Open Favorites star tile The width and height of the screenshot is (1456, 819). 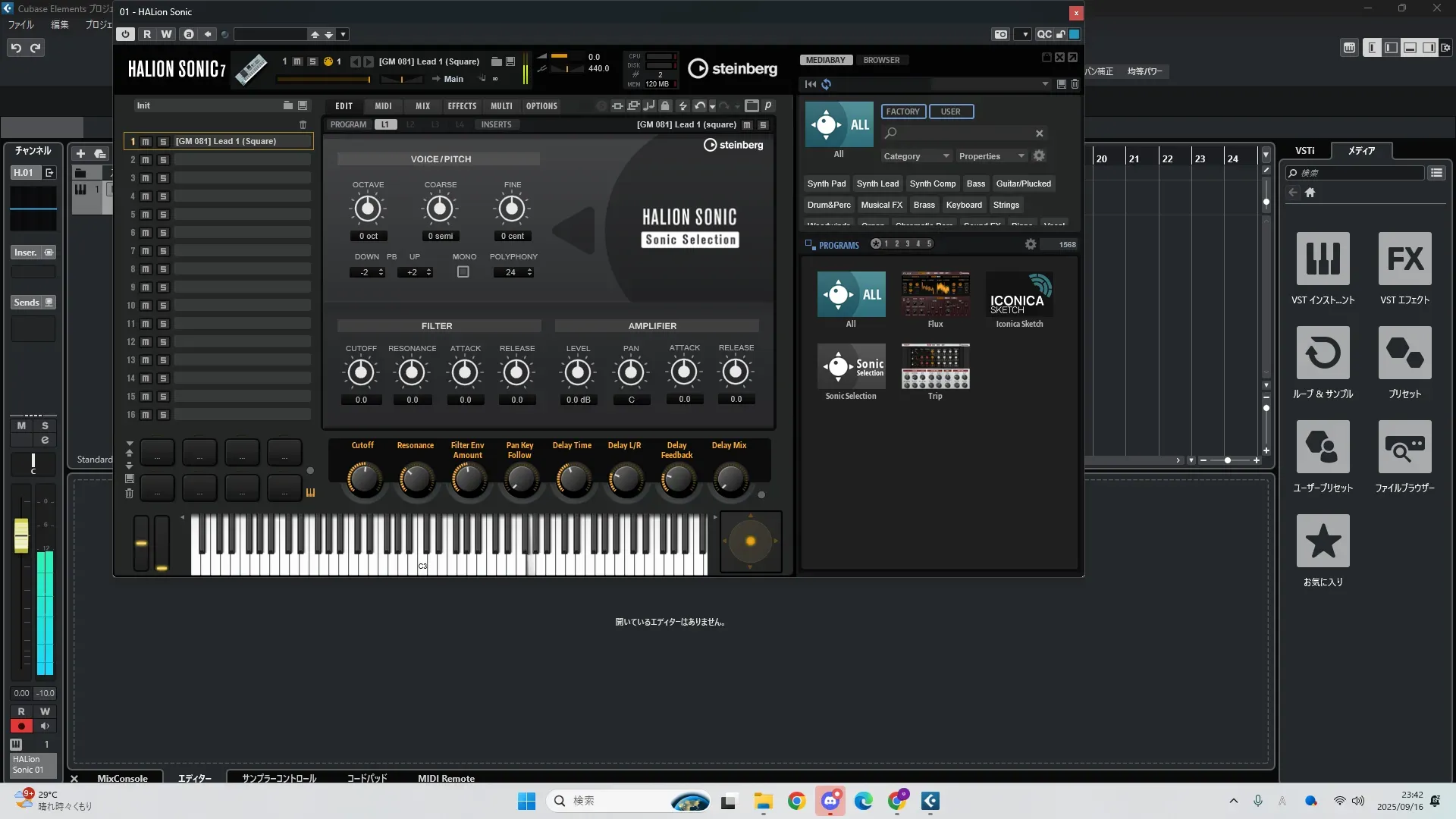tap(1323, 541)
